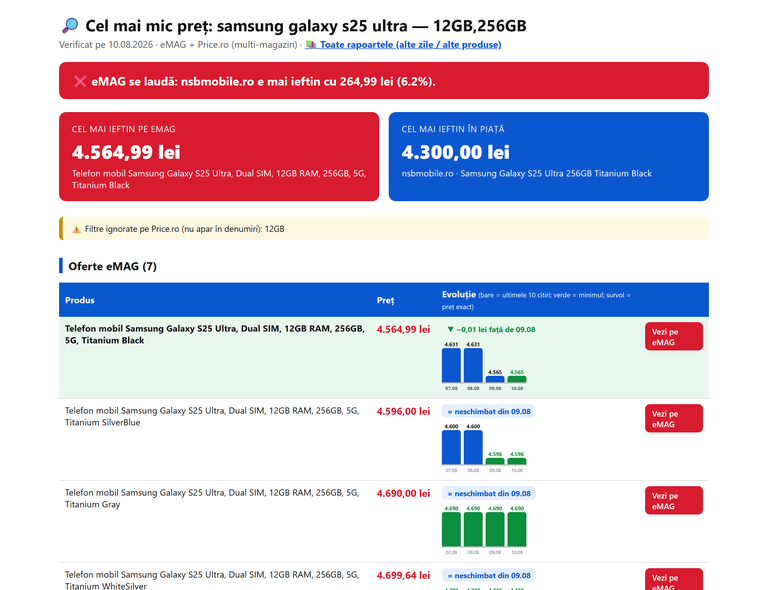Viewport: 768px width, 590px height.
Task: Click the '4.300,00 lei' price in the blue card
Action: pyautogui.click(x=456, y=152)
